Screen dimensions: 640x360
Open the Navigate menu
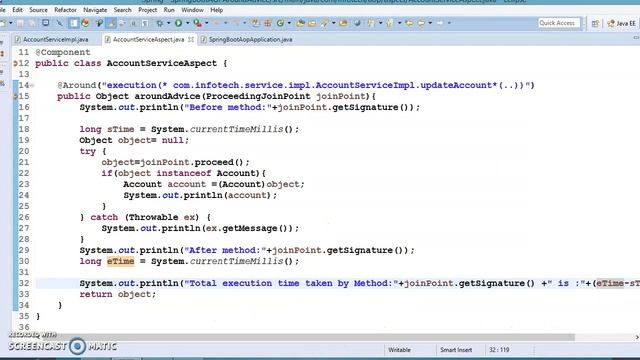click(95, 10)
